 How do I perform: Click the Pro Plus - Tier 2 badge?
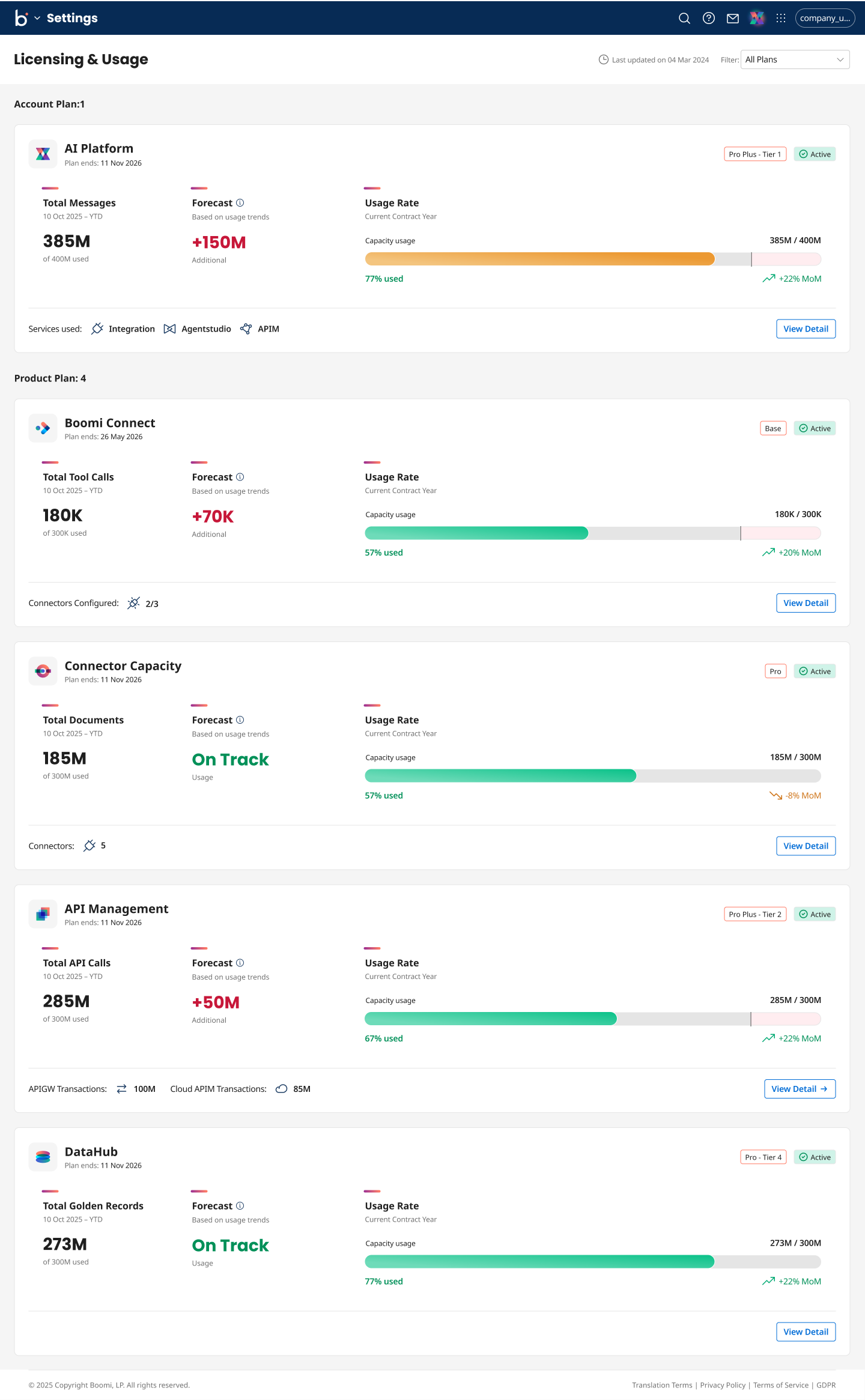coord(755,914)
